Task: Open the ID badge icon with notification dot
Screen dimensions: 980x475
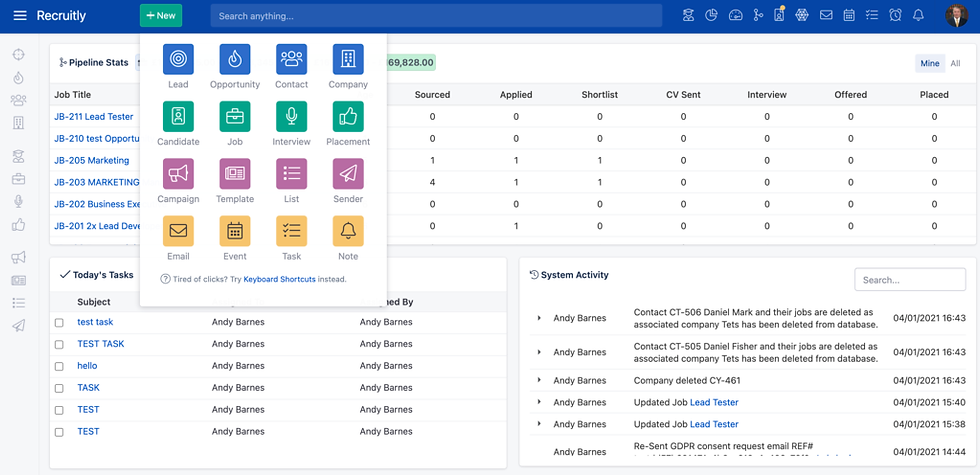Action: pos(779,15)
